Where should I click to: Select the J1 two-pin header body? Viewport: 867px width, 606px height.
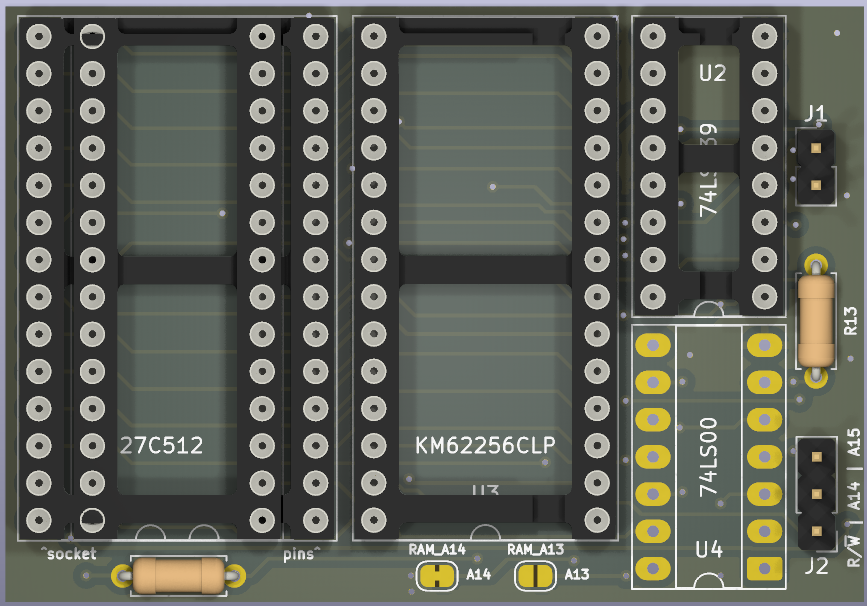pyautogui.click(x=816, y=166)
